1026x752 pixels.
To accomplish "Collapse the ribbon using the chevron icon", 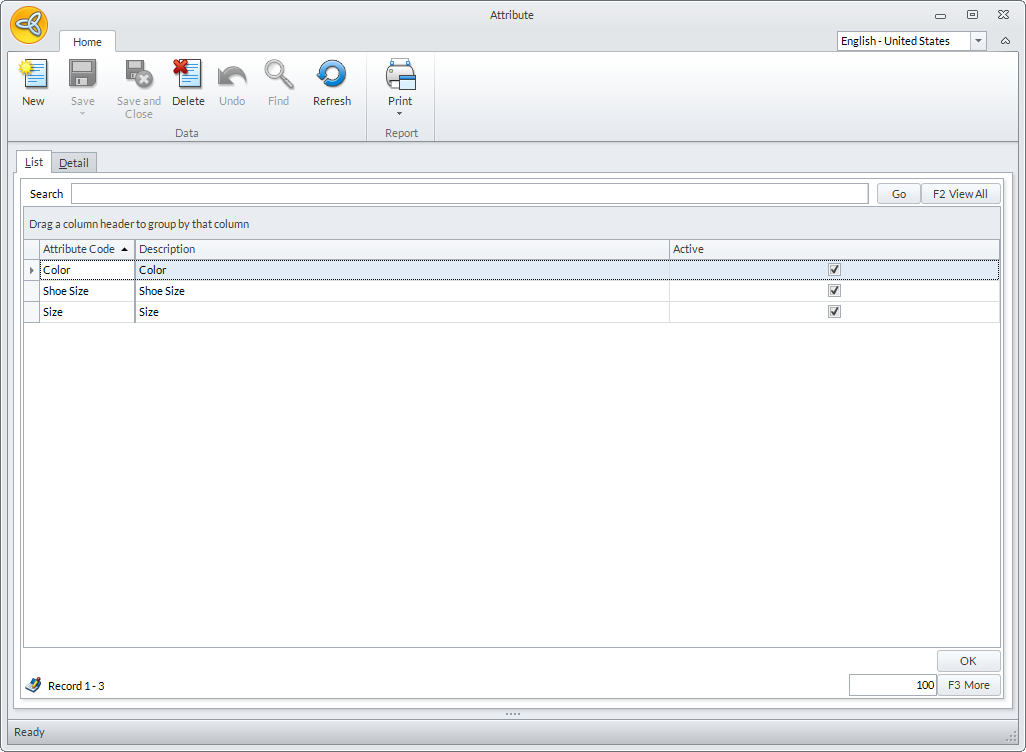I will [x=1005, y=41].
